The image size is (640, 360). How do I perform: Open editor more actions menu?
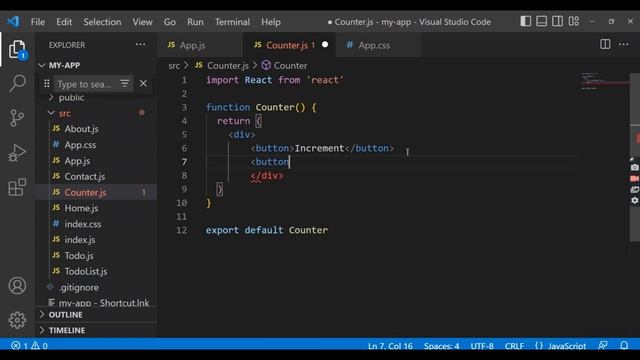624,44
